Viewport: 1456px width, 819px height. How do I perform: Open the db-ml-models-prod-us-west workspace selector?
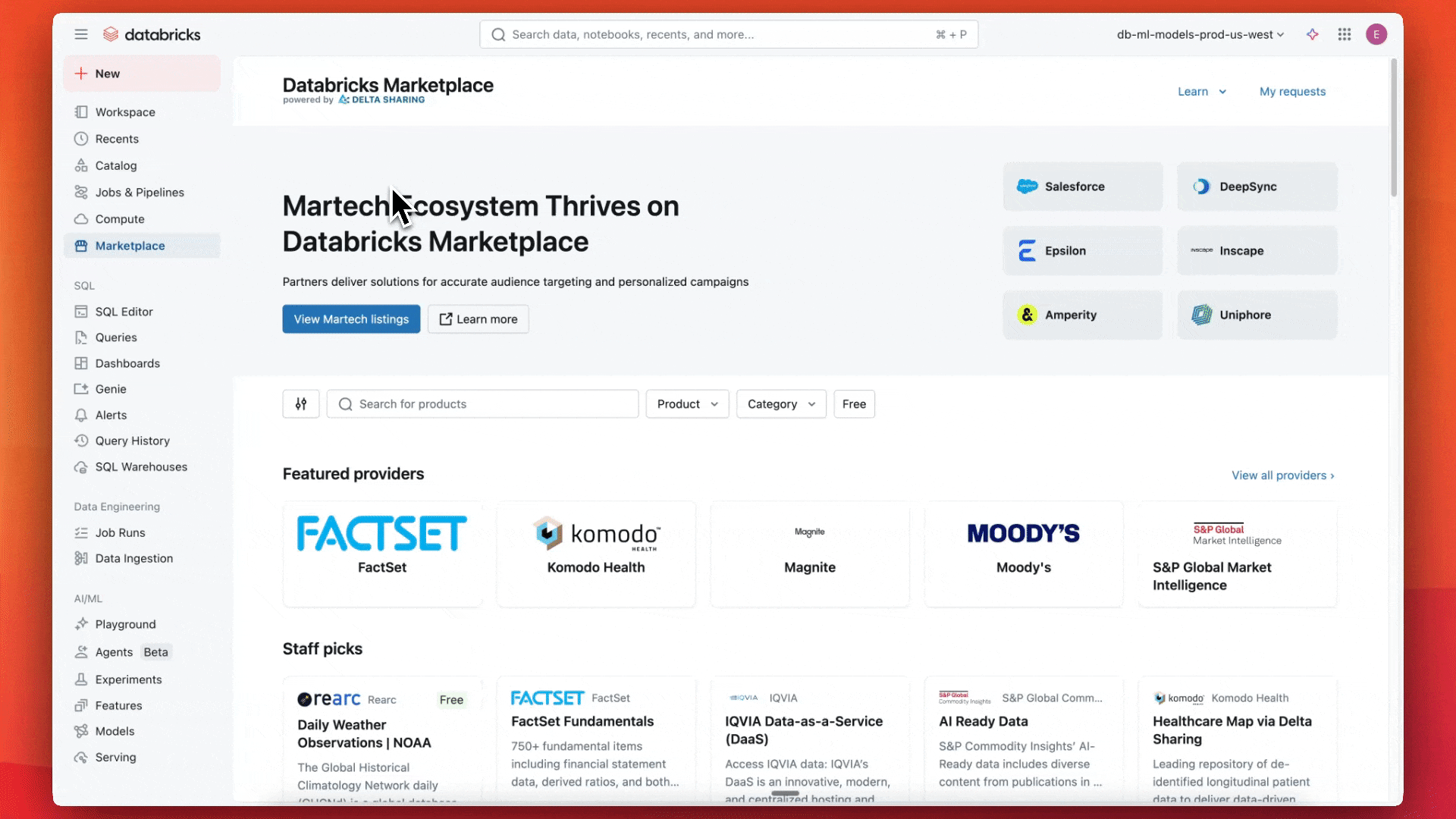[1199, 34]
